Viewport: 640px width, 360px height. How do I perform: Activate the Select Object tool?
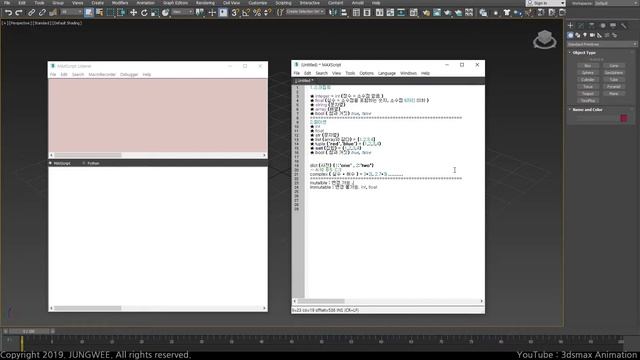click(x=89, y=13)
